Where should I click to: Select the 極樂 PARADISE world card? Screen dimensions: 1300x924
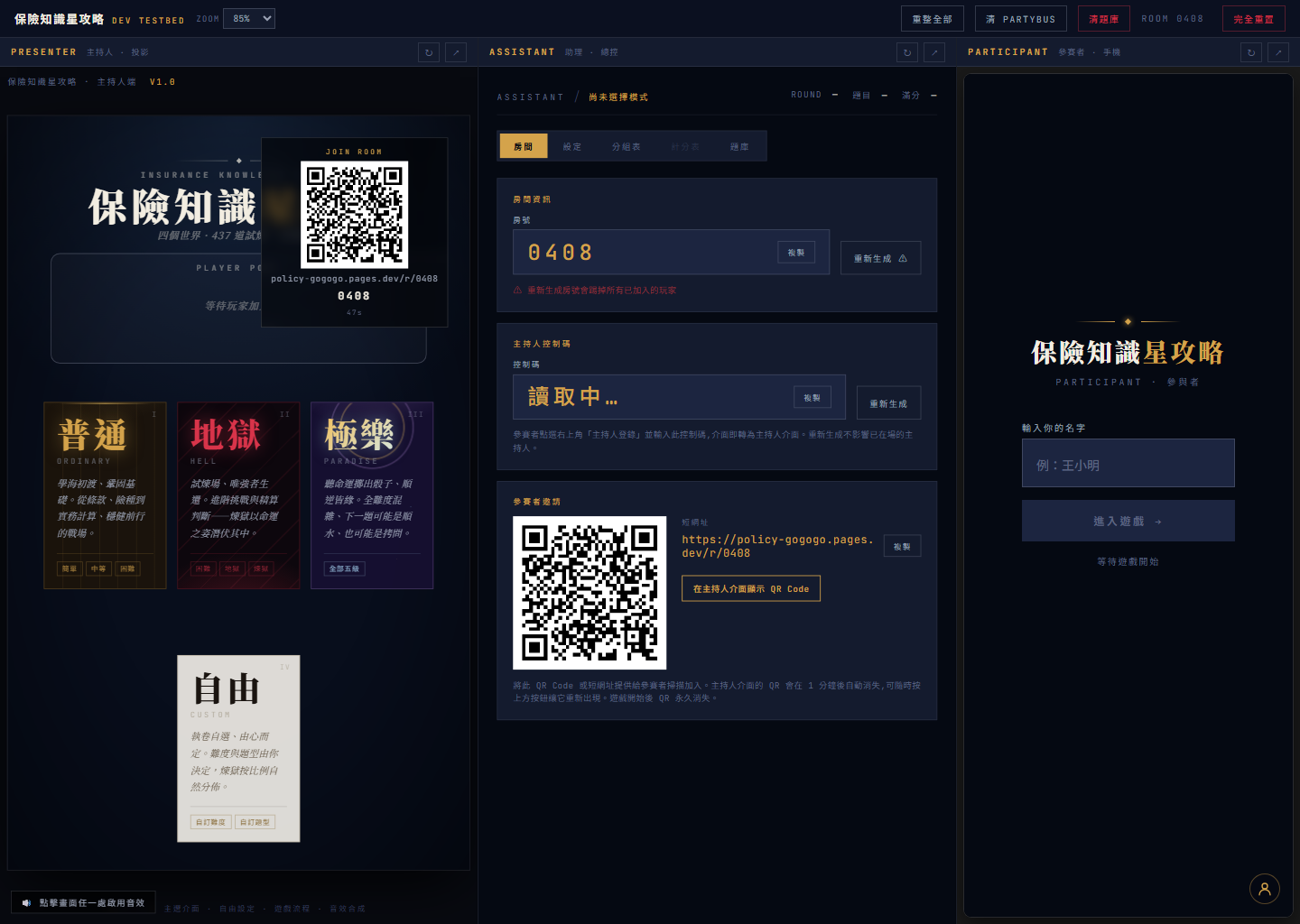[x=372, y=495]
